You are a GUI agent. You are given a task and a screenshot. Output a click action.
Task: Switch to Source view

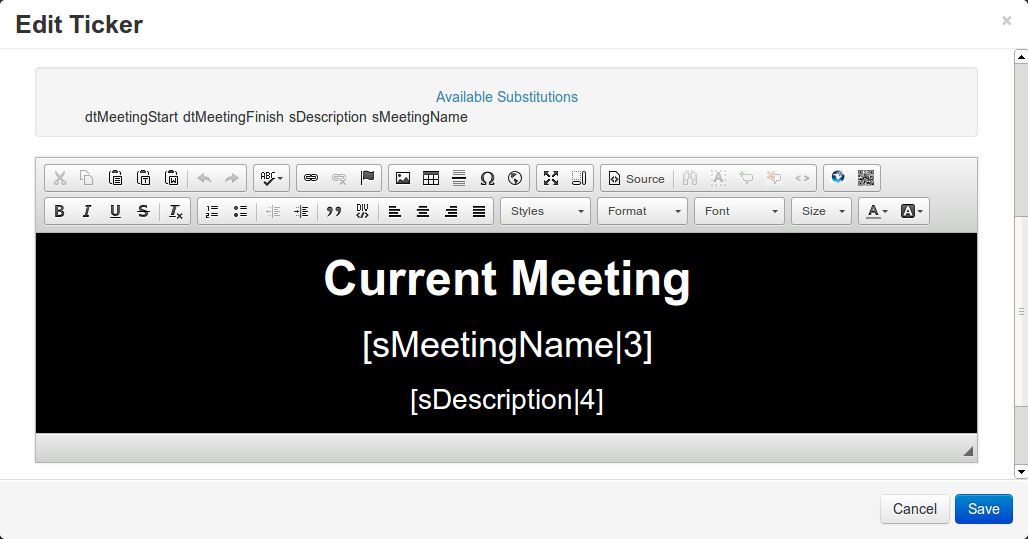click(636, 178)
